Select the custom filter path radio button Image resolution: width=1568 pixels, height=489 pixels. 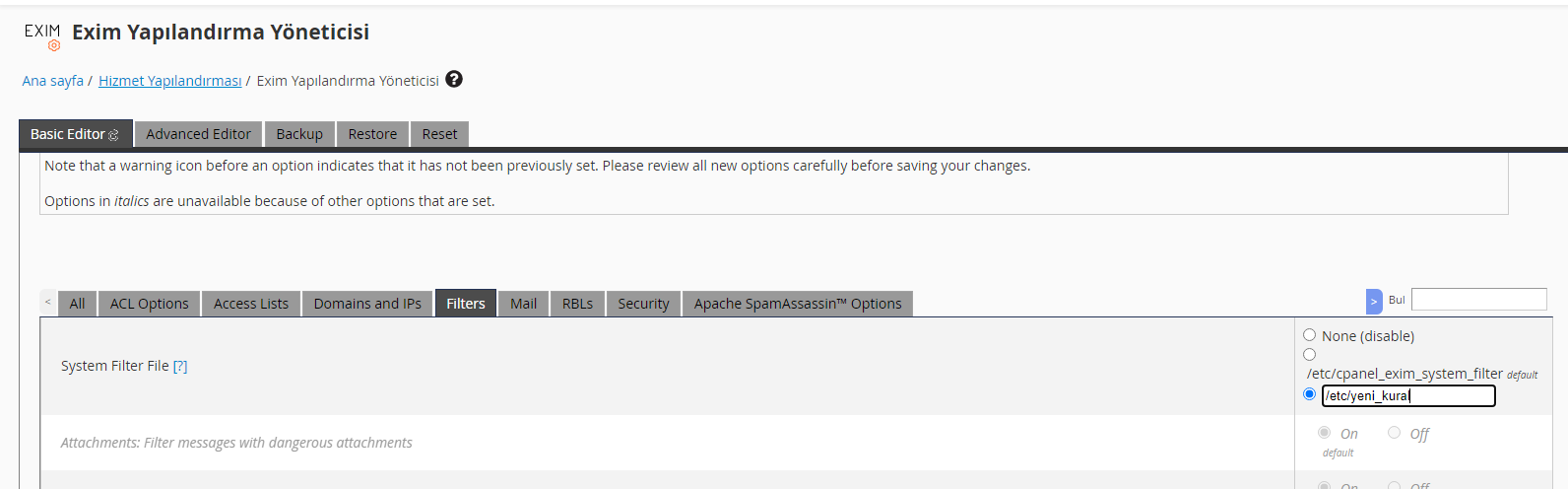[1309, 394]
